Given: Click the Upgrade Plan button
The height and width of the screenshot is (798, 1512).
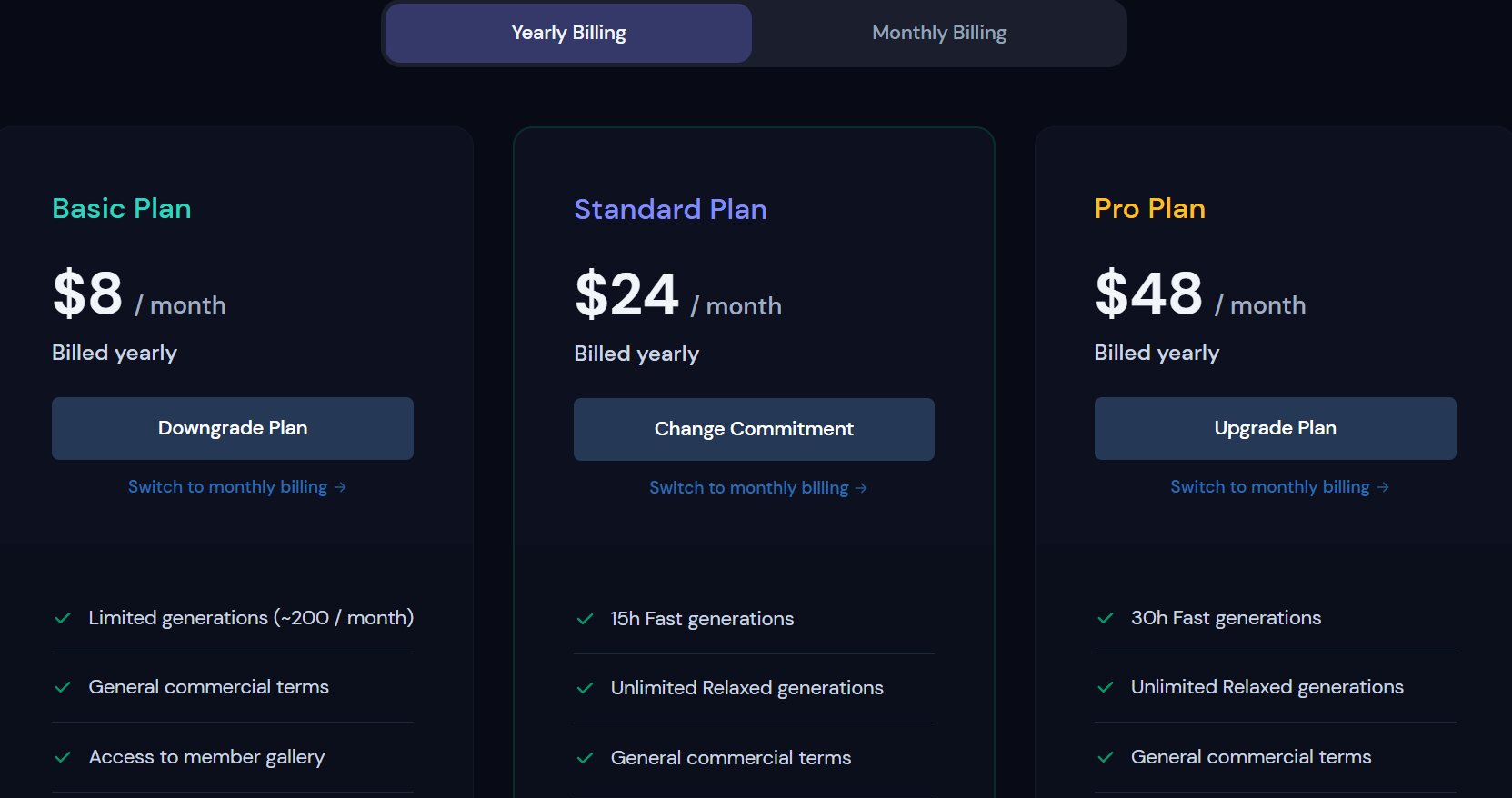Looking at the screenshot, I should (1275, 428).
